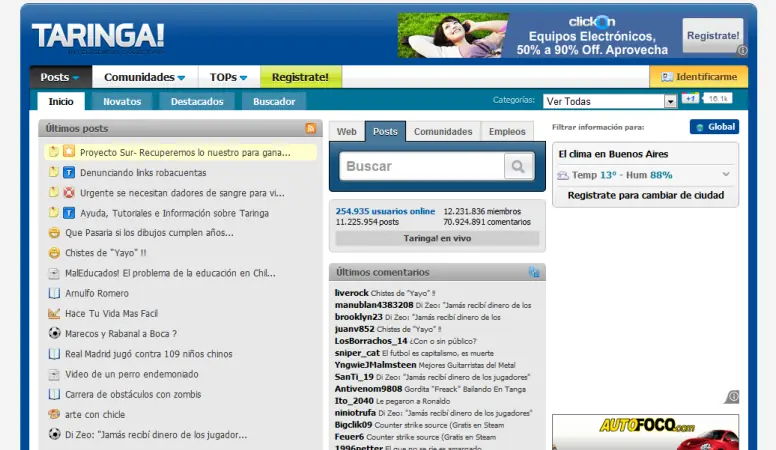This screenshot has height=450, width=776.
Task: Click the ad info icon on top banner
Action: point(742,50)
